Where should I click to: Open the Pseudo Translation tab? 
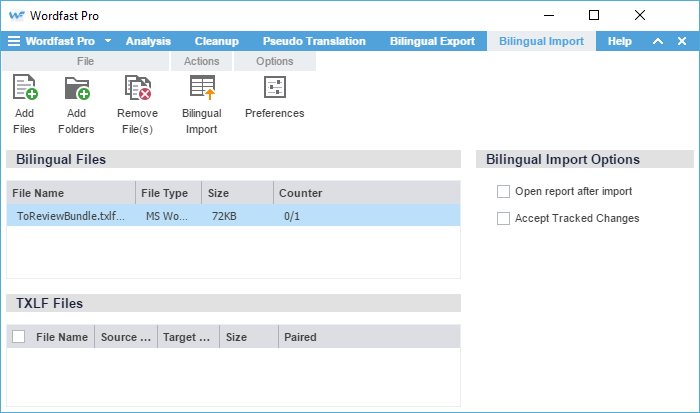313,41
